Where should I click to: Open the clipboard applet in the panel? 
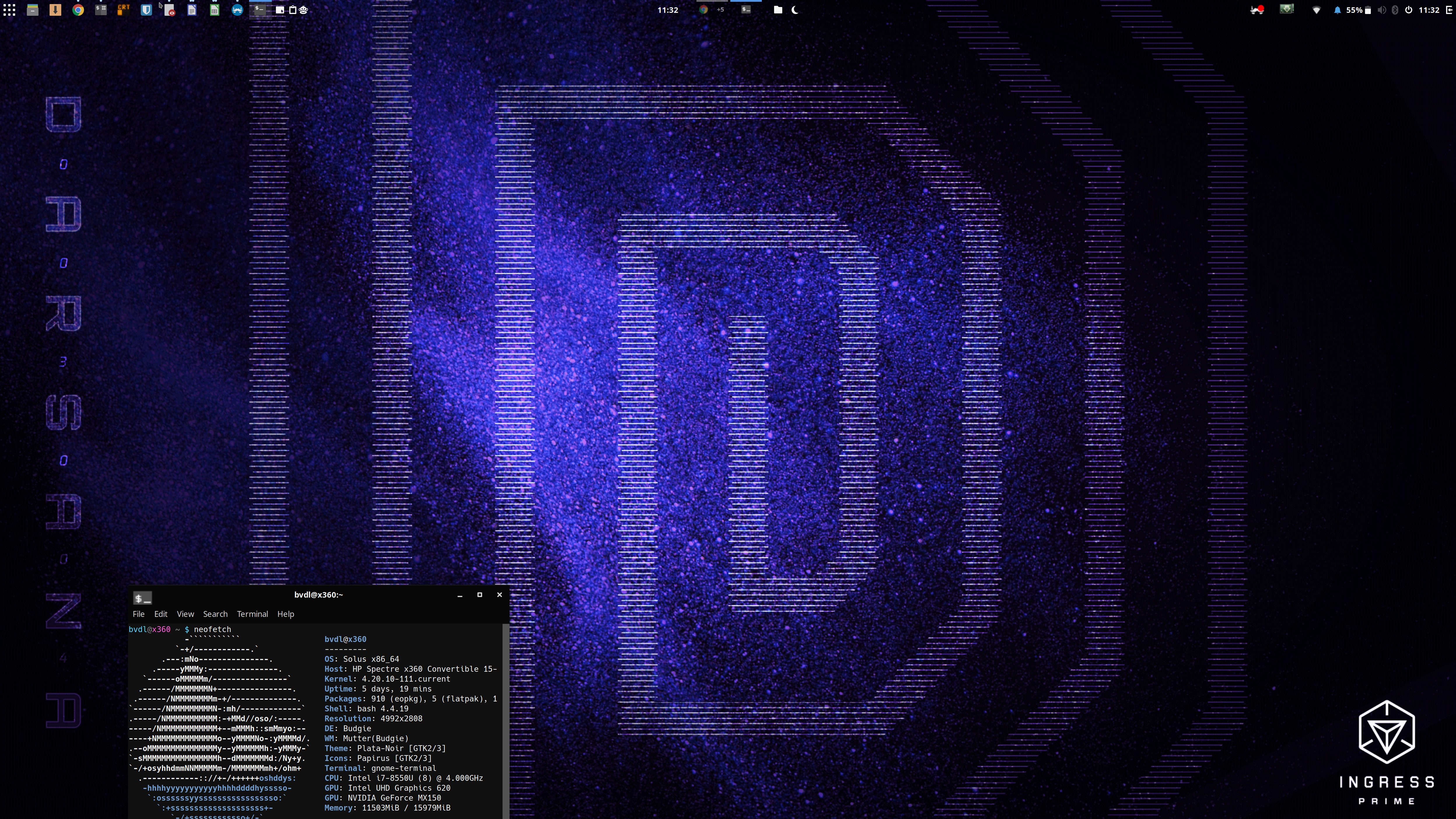(x=292, y=10)
